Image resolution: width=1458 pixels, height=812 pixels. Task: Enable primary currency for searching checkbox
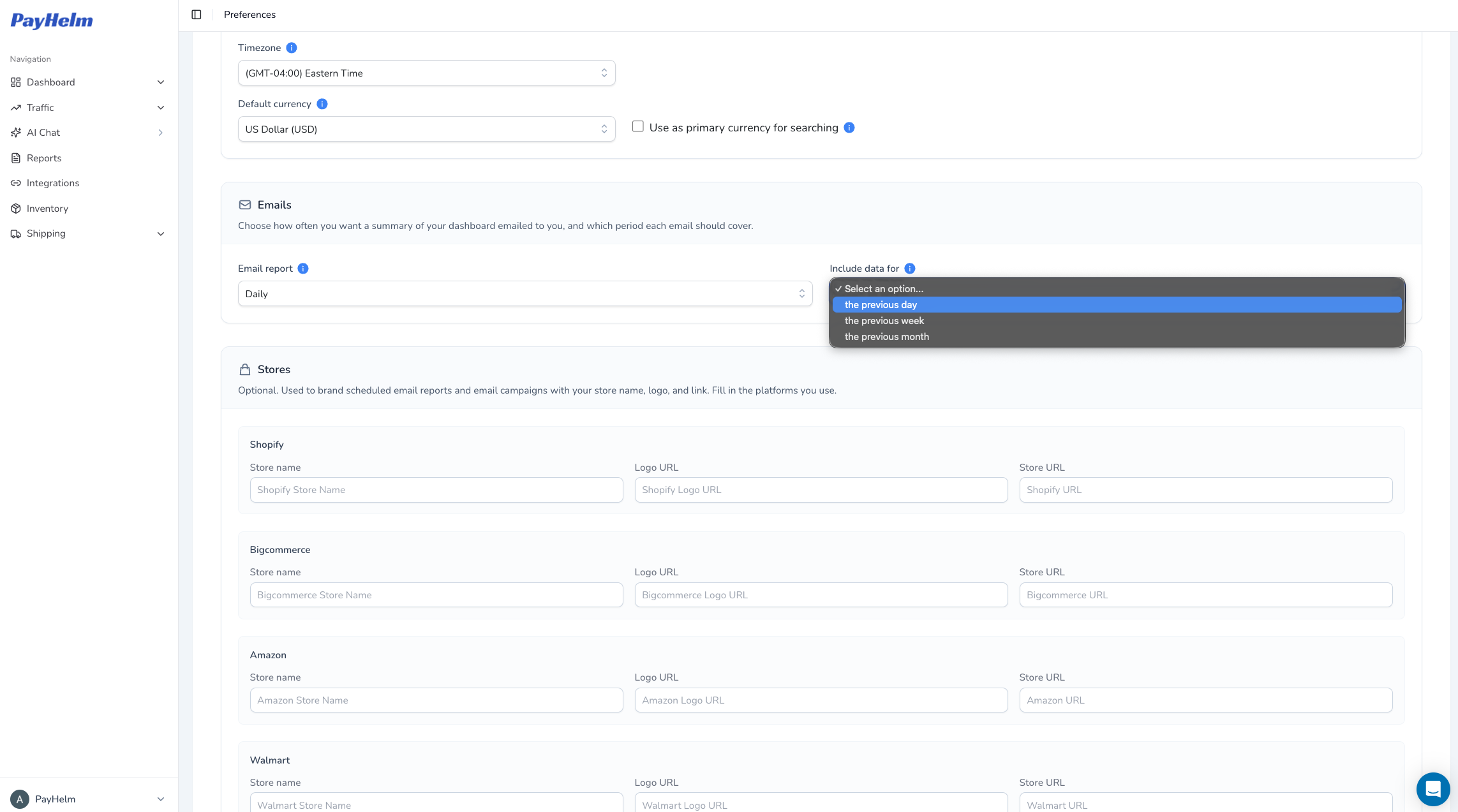click(x=638, y=126)
